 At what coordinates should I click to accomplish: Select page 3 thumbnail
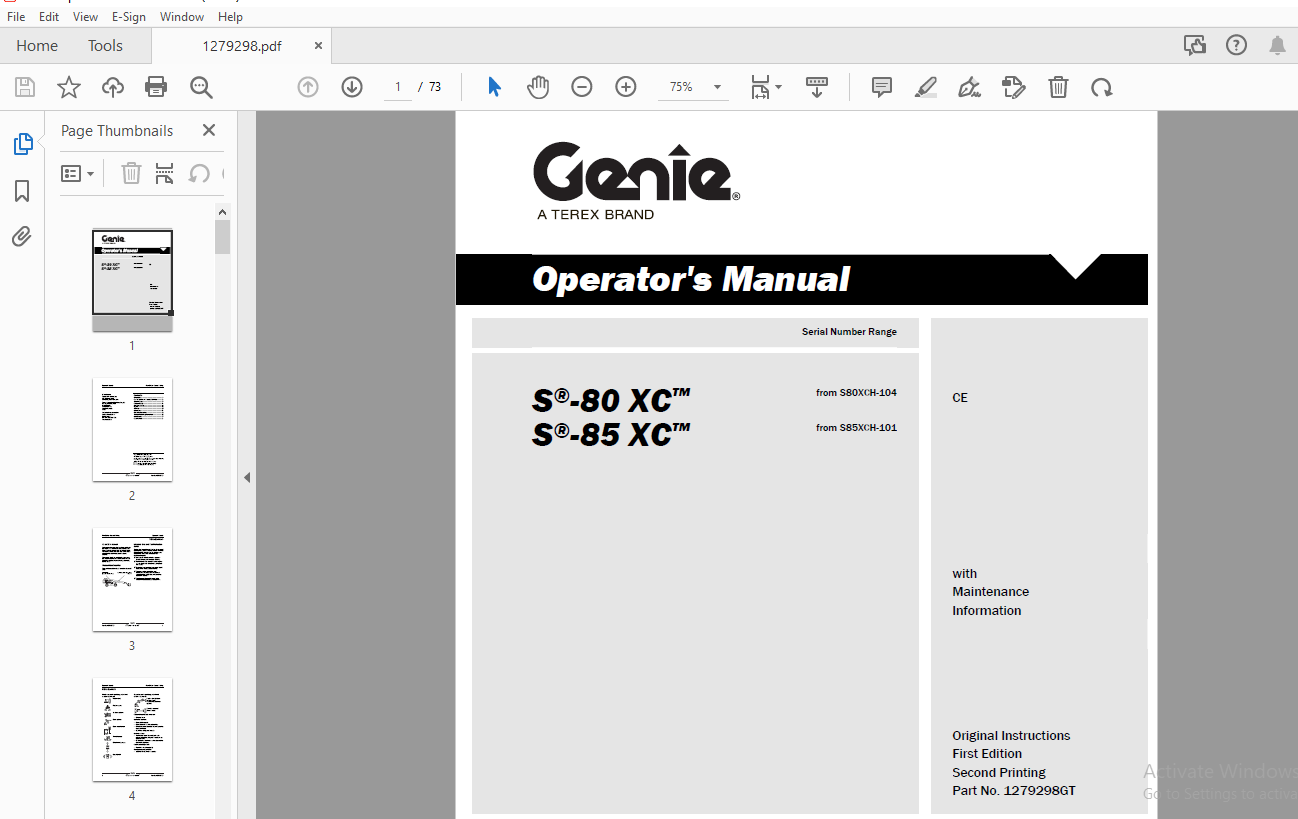coord(132,580)
